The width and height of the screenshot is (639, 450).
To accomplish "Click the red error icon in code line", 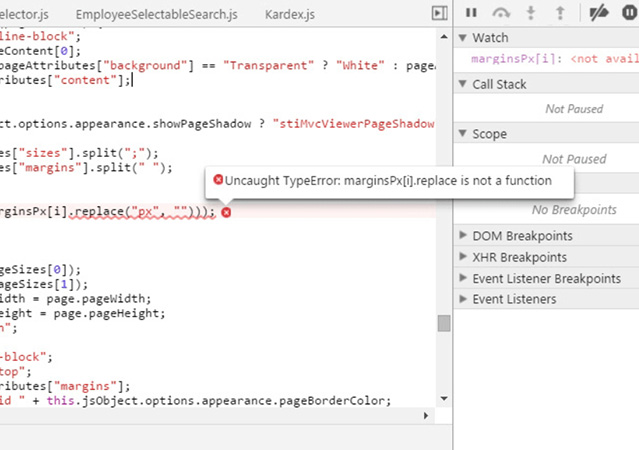I will [x=227, y=212].
